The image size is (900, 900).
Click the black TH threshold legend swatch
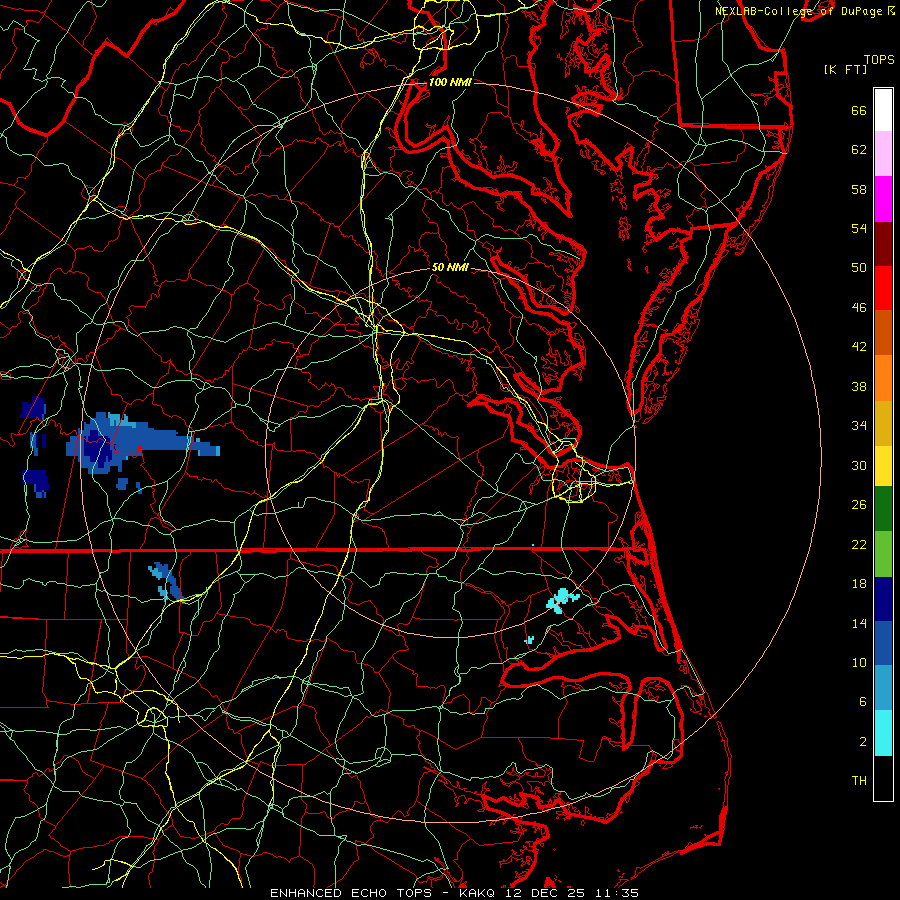tap(883, 778)
